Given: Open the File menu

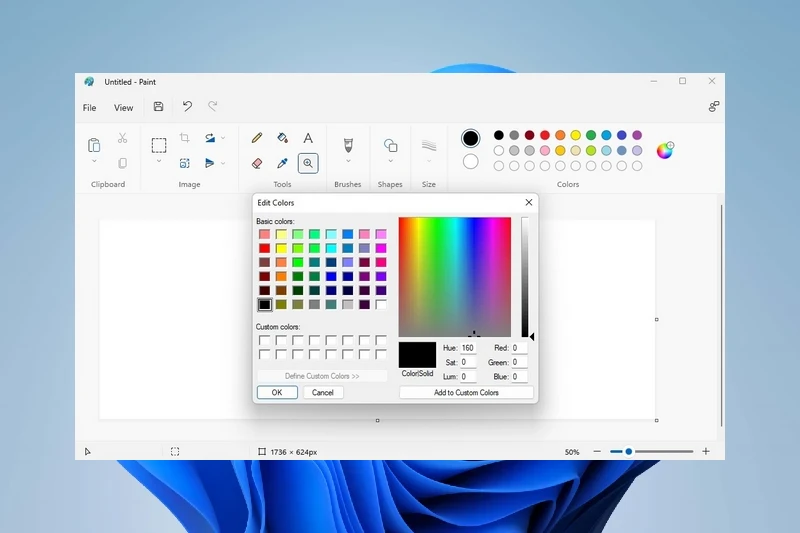Looking at the screenshot, I should (90, 108).
